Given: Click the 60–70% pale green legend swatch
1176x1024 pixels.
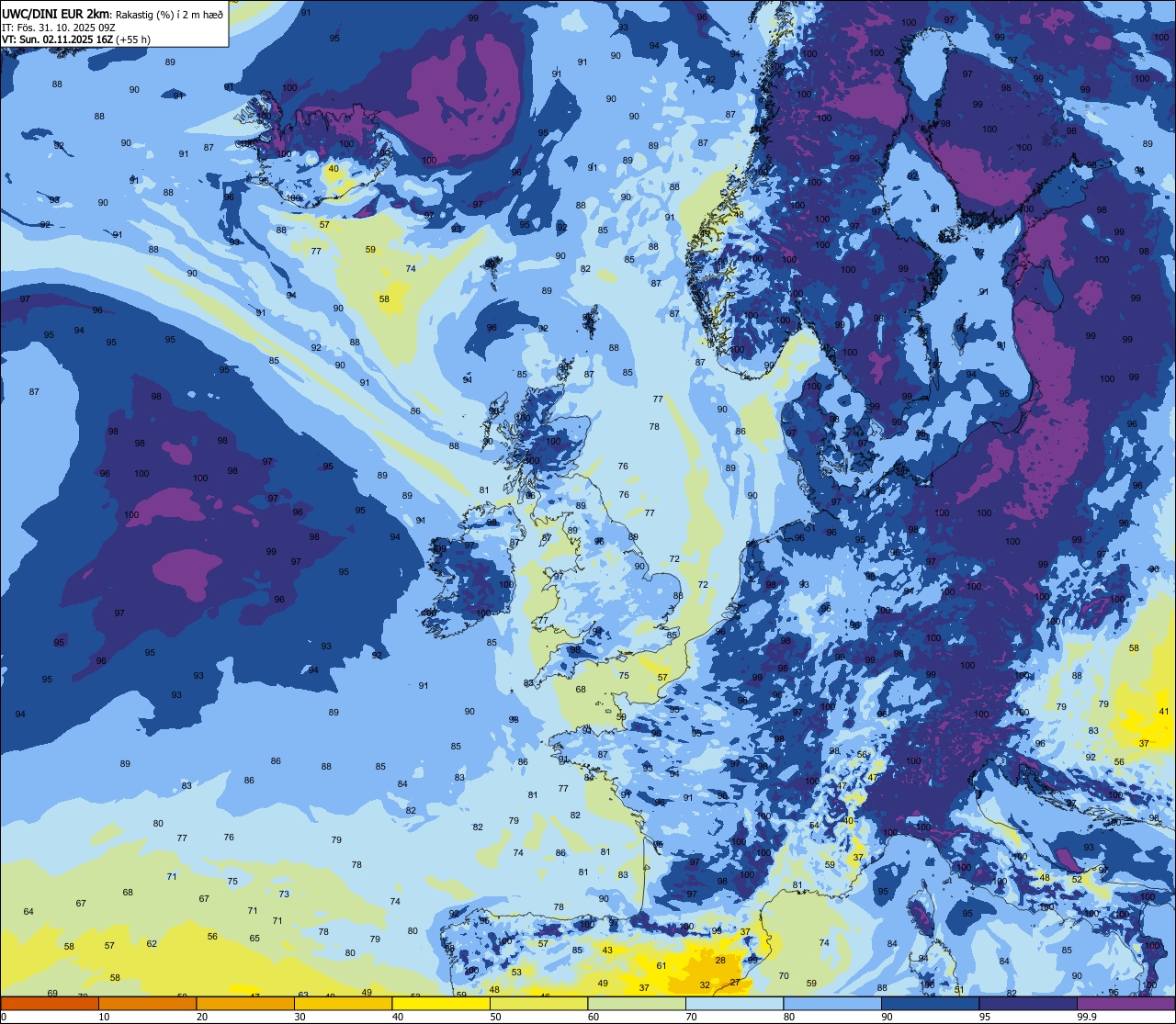Looking at the screenshot, I should (637, 1003).
